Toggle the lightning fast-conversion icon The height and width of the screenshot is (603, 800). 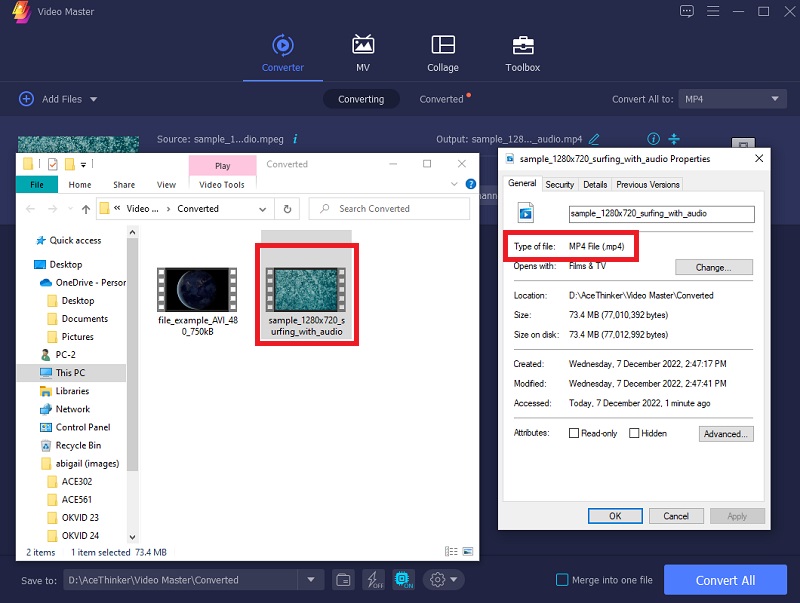point(374,580)
